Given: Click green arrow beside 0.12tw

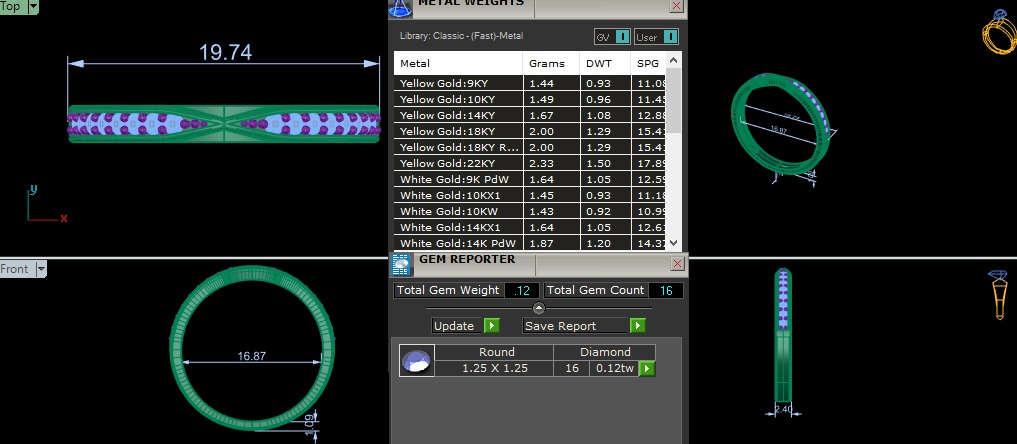Looking at the screenshot, I should click(x=647, y=369).
